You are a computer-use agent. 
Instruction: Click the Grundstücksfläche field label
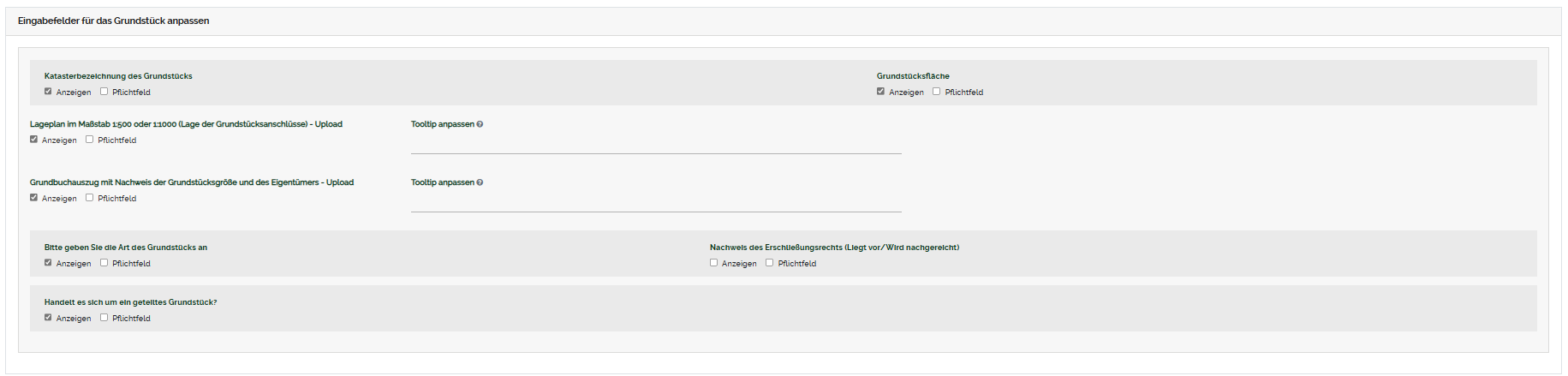click(x=913, y=76)
